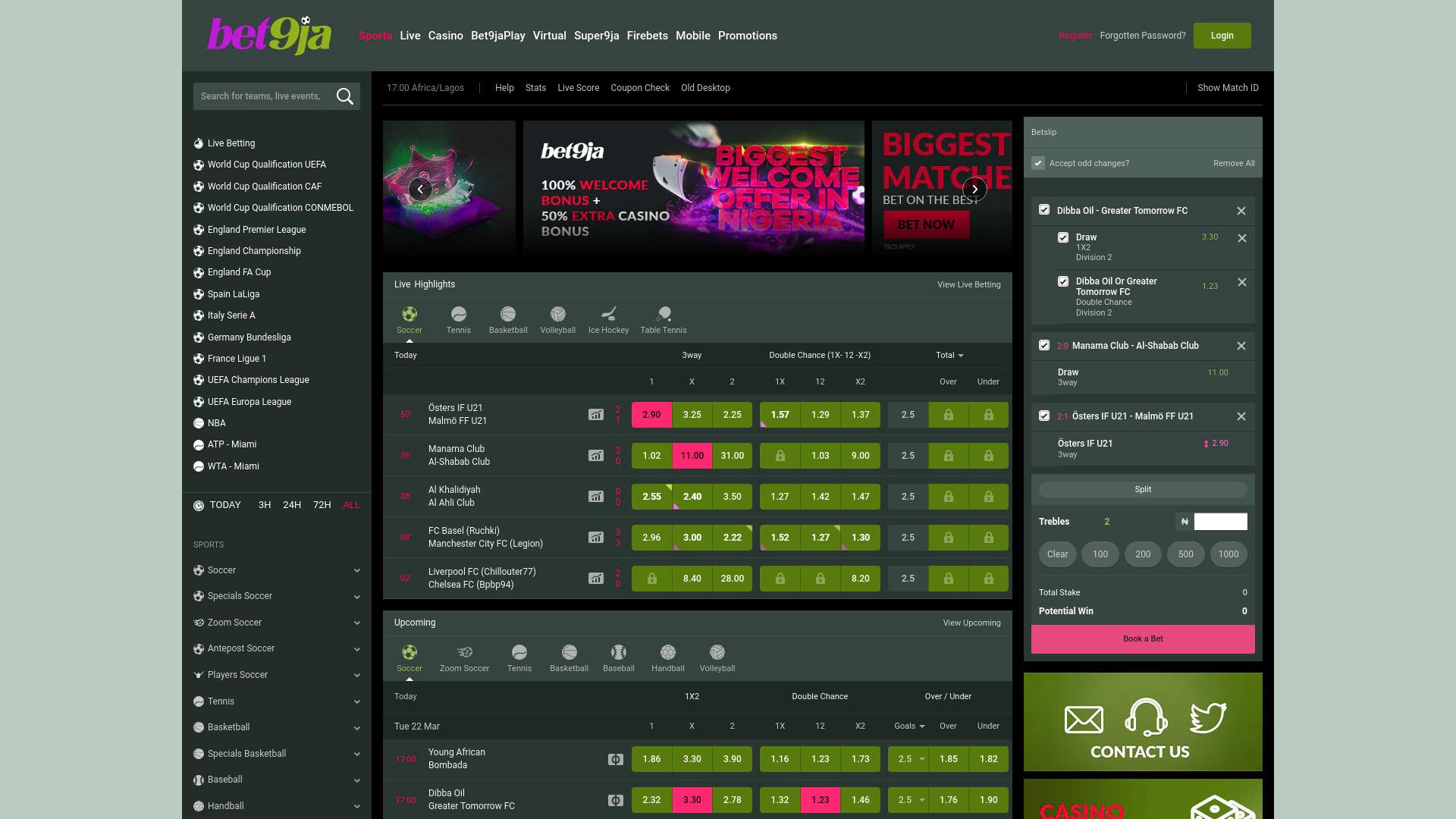The height and width of the screenshot is (819, 1456).
Task: Remove Draw 1X2 selection from betslip
Action: pos(1242,238)
